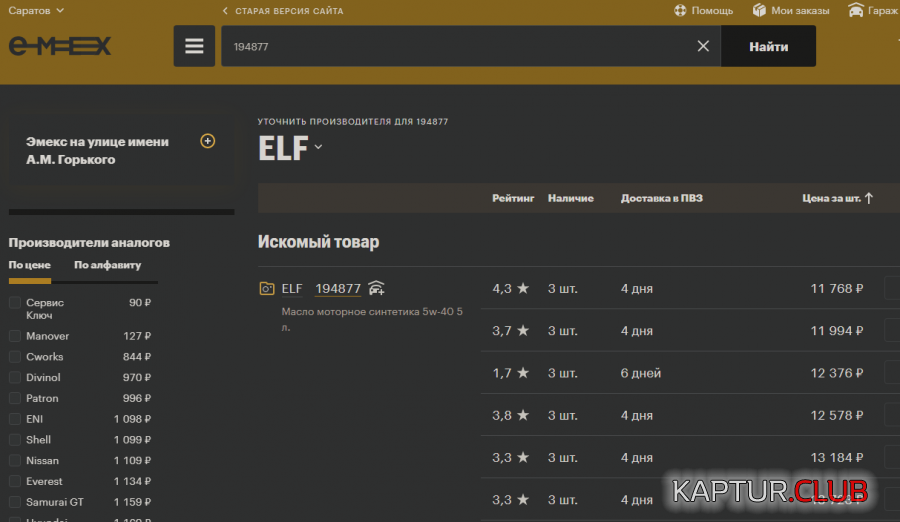Switch to the По цене tab
This screenshot has height=522, width=900.
29,265
